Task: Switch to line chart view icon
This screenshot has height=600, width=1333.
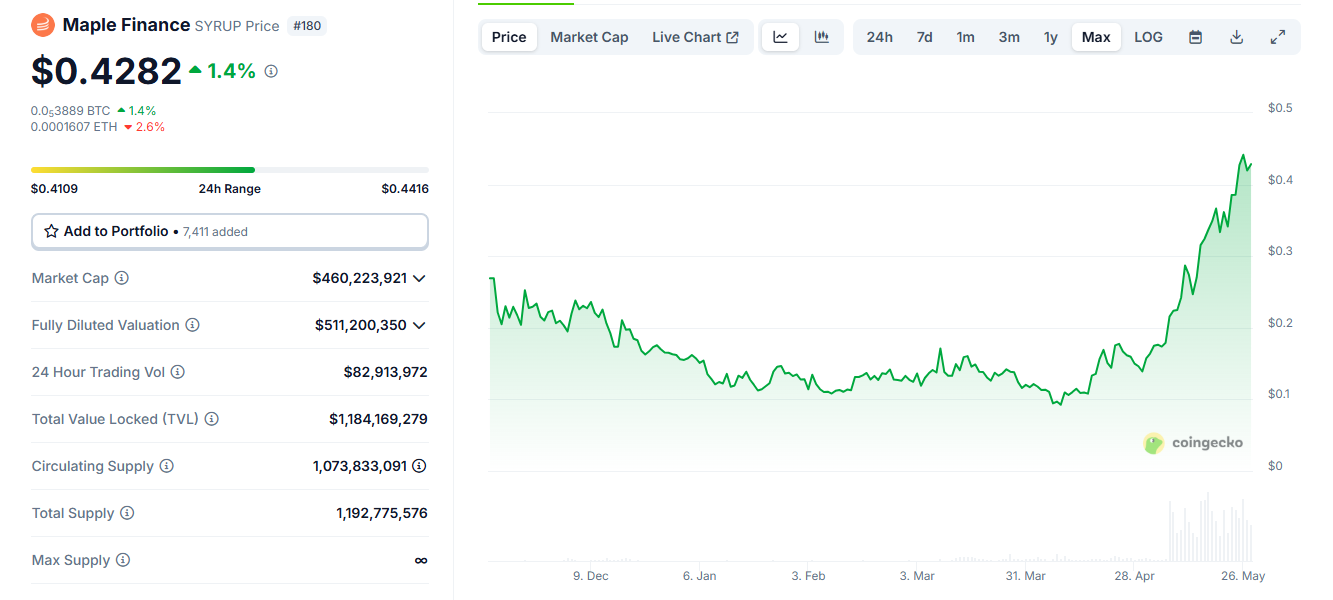Action: [780, 37]
